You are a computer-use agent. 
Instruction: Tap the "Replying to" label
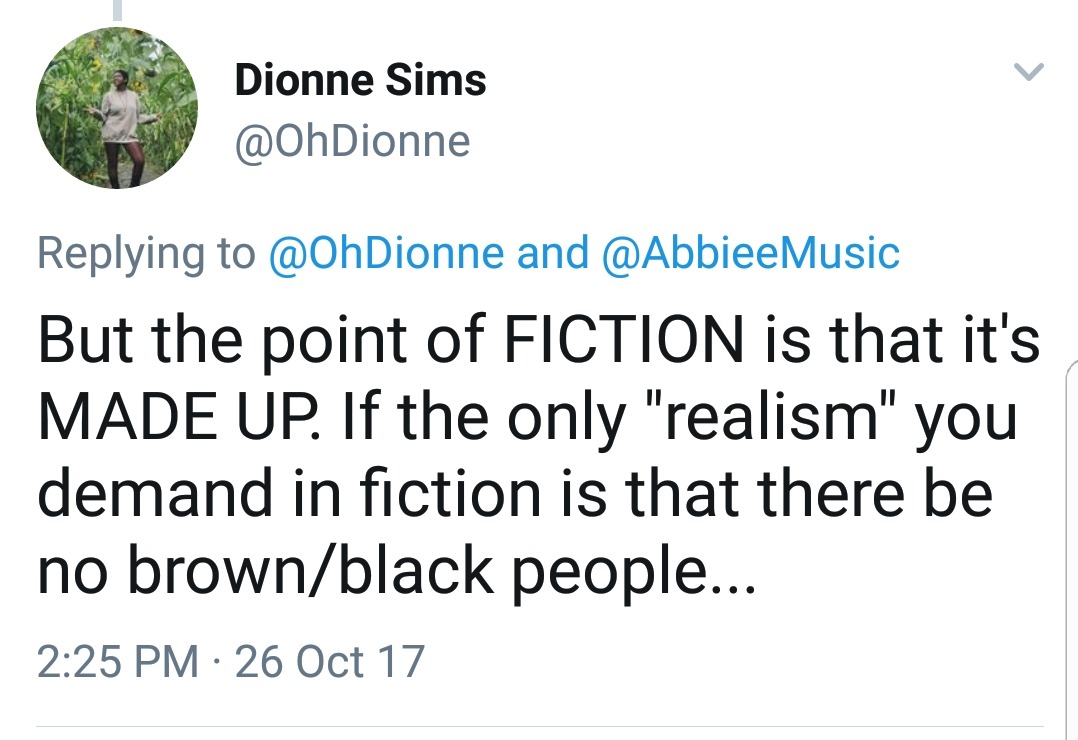tap(146, 253)
